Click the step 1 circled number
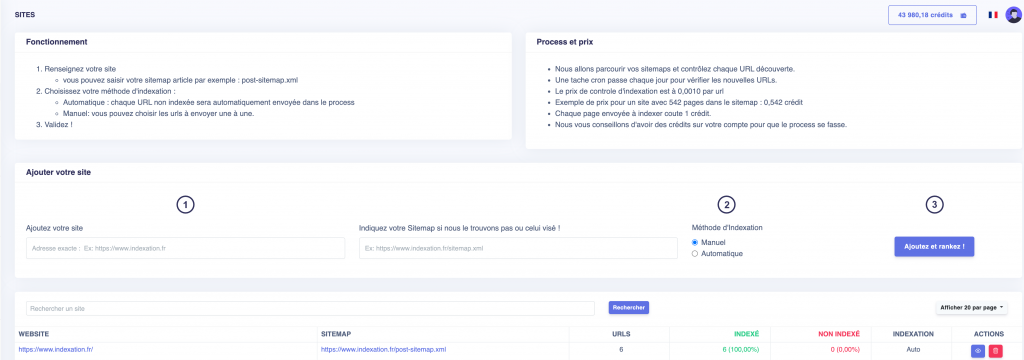The width and height of the screenshot is (1024, 360). 186,205
